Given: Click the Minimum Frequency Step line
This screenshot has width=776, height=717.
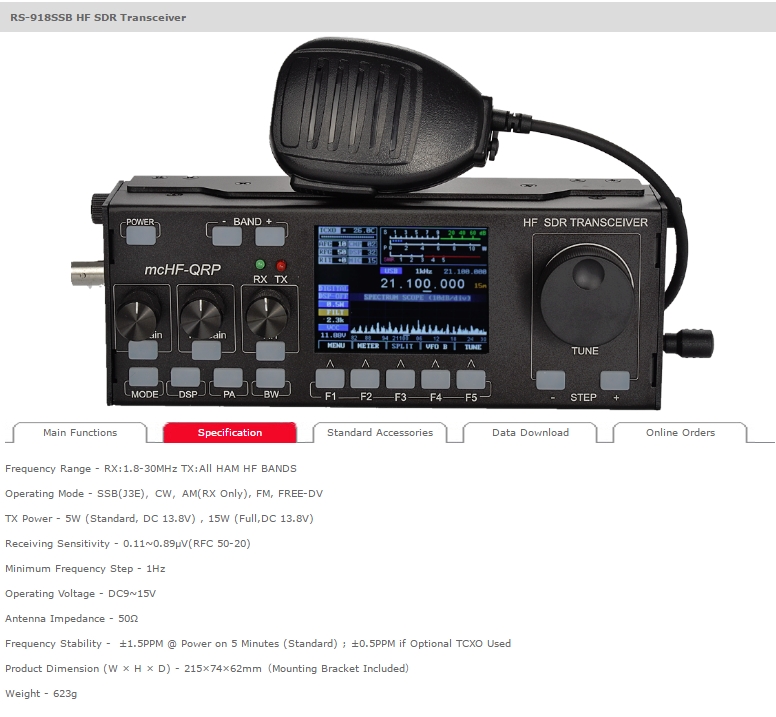Looking at the screenshot, I should pyautogui.click(x=85, y=569).
